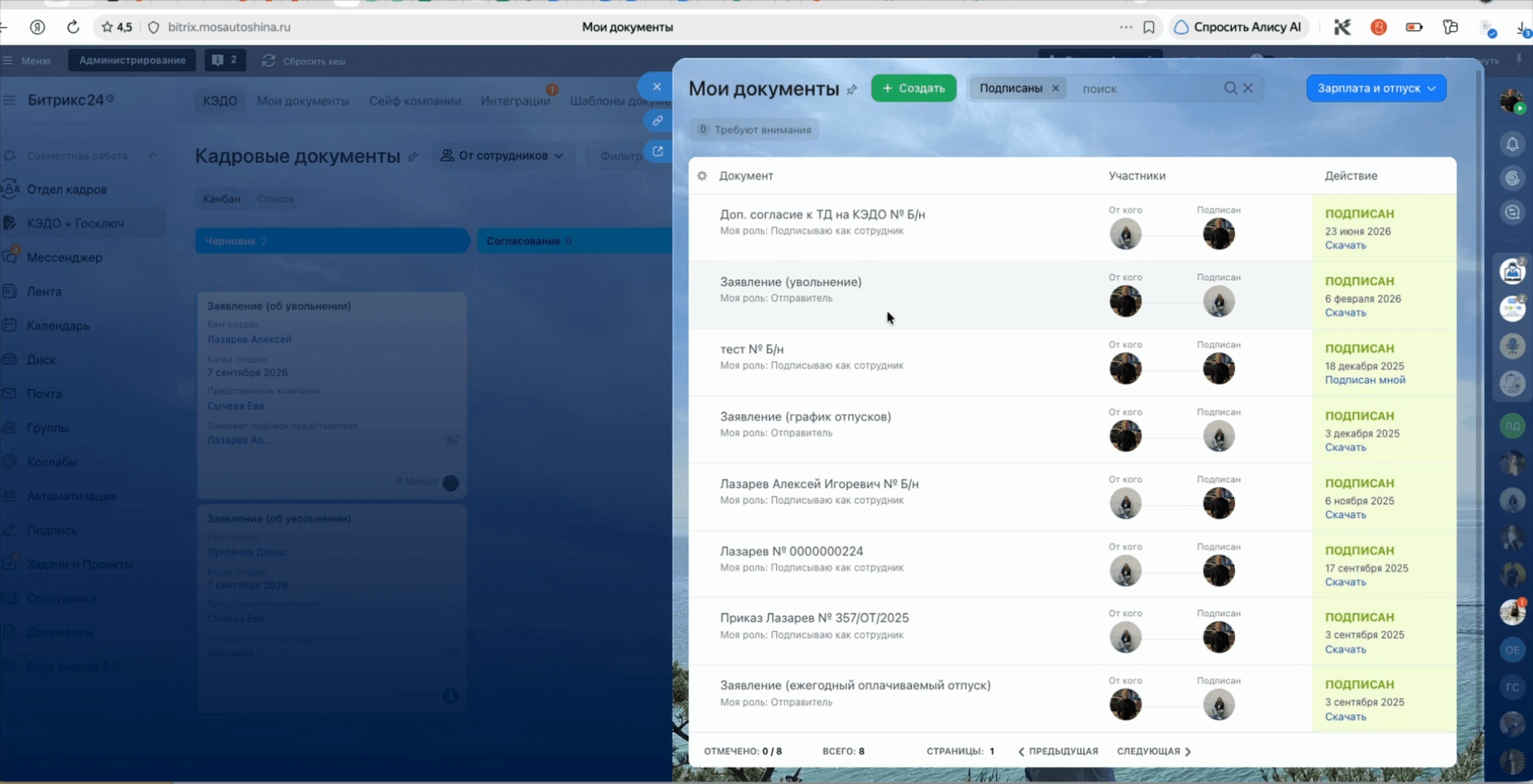This screenshot has width=1533, height=784.
Task: Open the three-dot menu in the address bar
Action: tap(1125, 27)
